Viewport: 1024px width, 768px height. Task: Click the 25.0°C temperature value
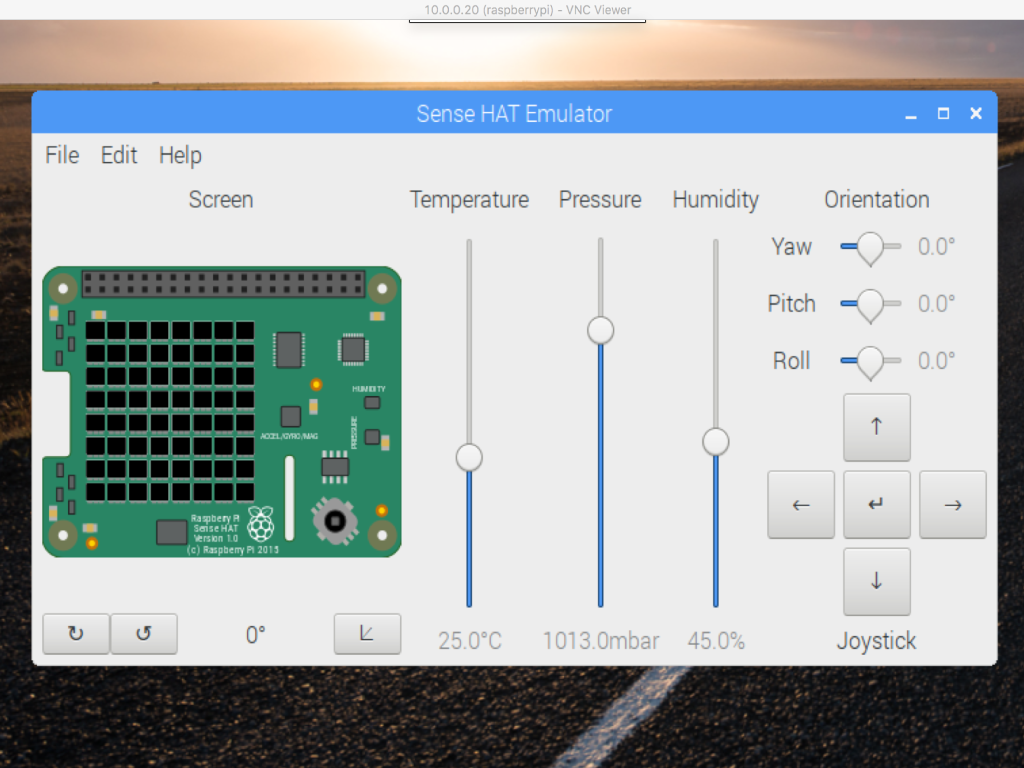[x=470, y=641]
